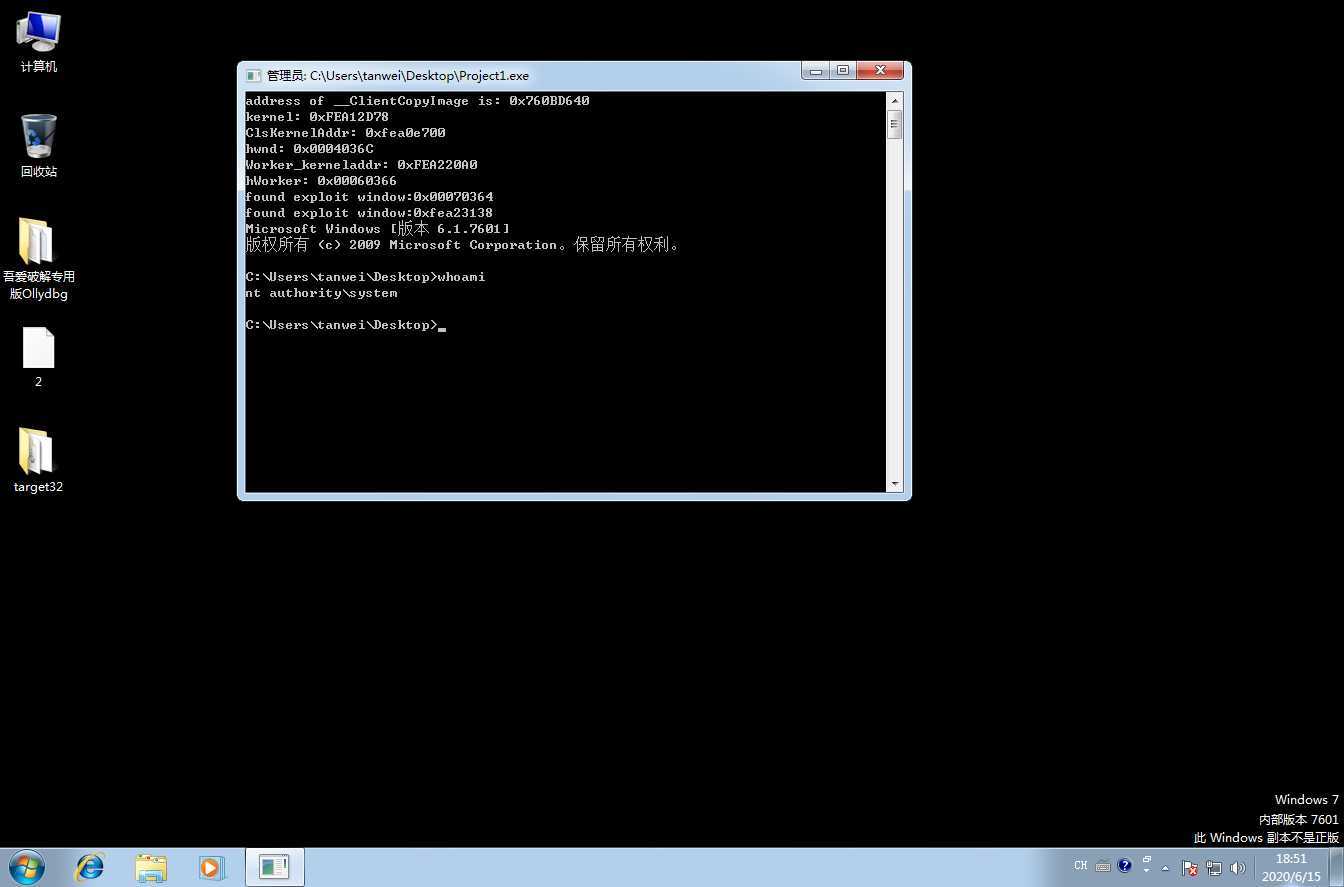
Task: Click the 'hwnd: 0x0004036C' line
Action: 309,149
